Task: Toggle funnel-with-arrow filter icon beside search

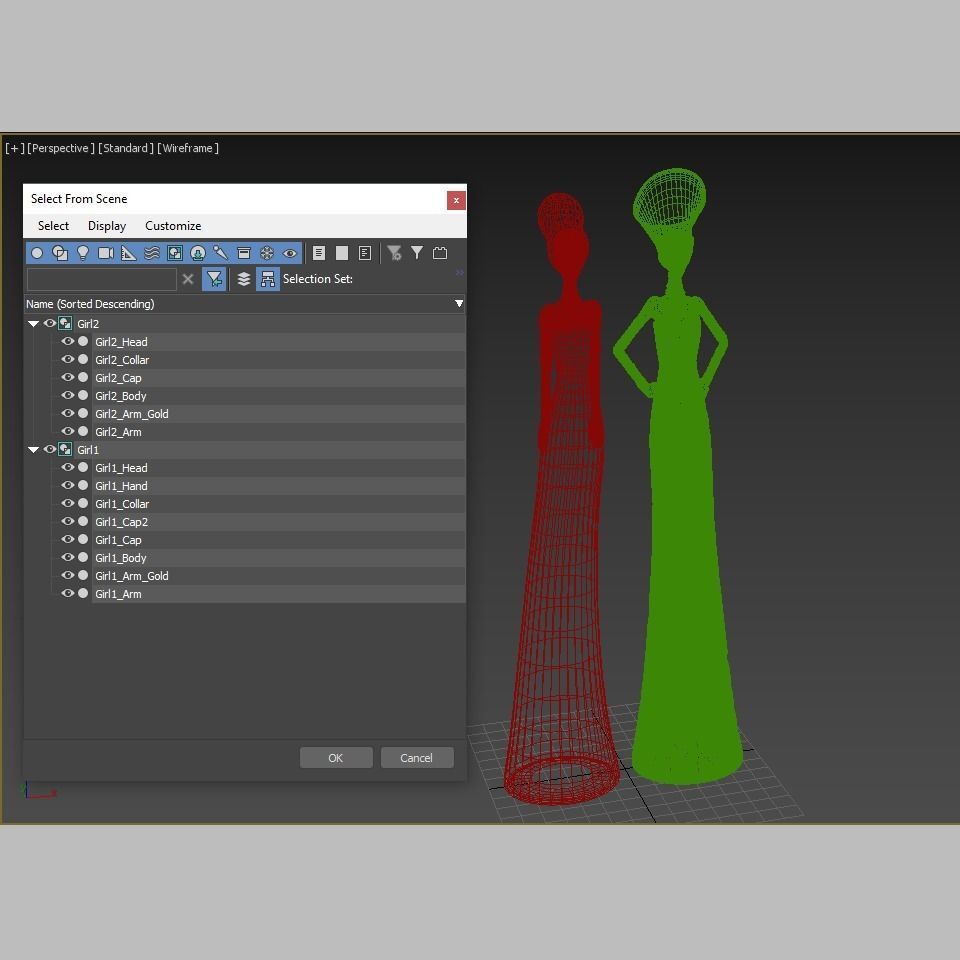Action: [x=214, y=279]
